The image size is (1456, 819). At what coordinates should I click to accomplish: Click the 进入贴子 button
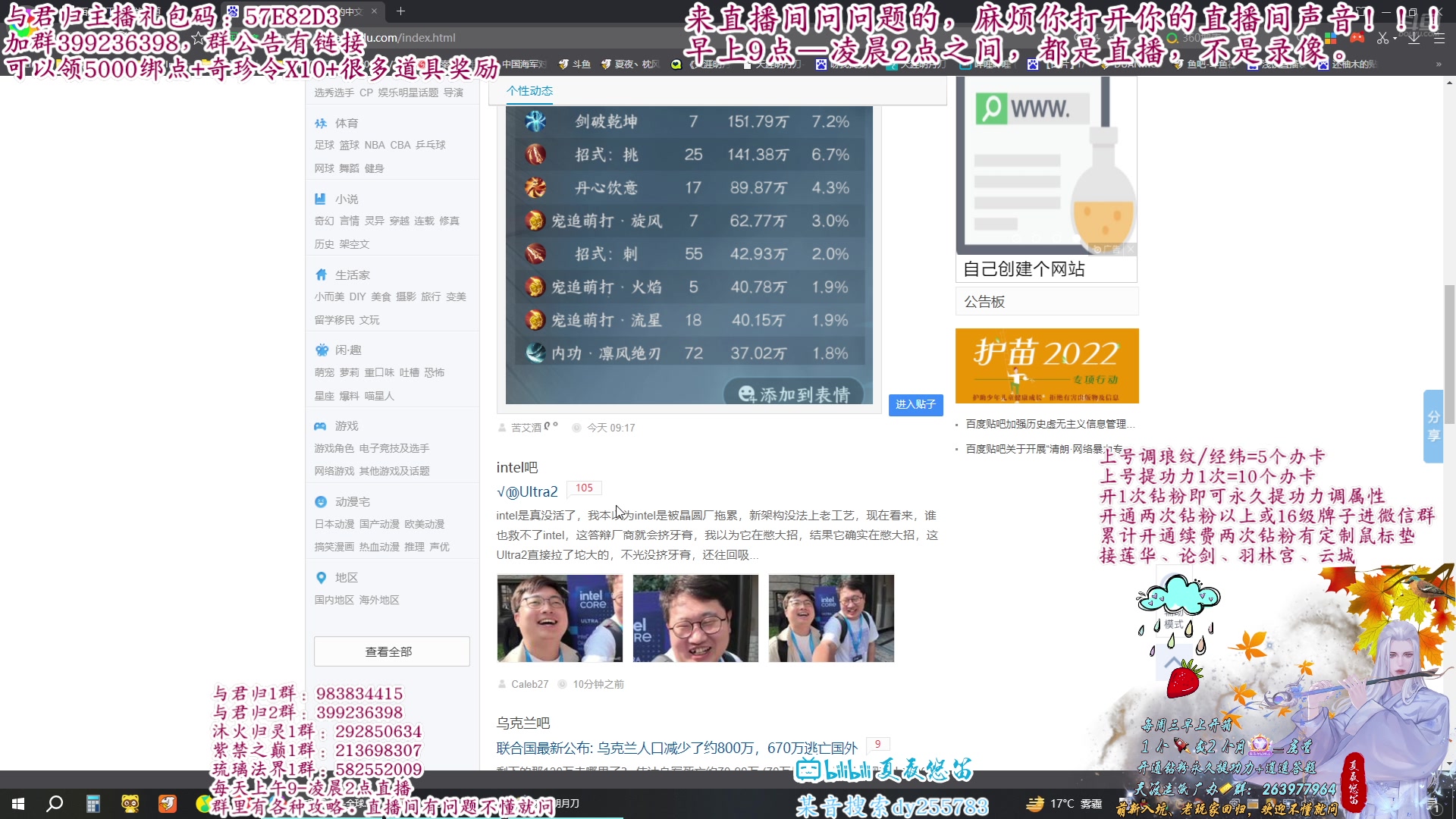[915, 405]
